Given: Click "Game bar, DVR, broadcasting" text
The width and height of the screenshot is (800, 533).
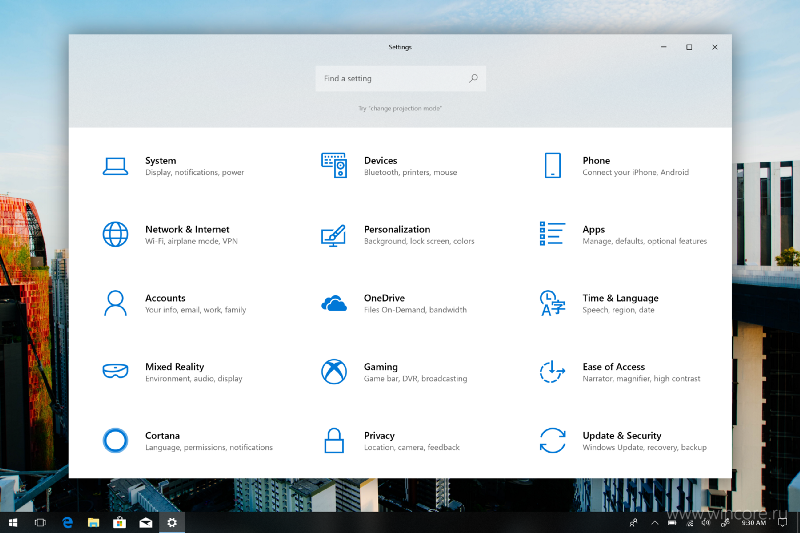Looking at the screenshot, I should click(416, 378).
